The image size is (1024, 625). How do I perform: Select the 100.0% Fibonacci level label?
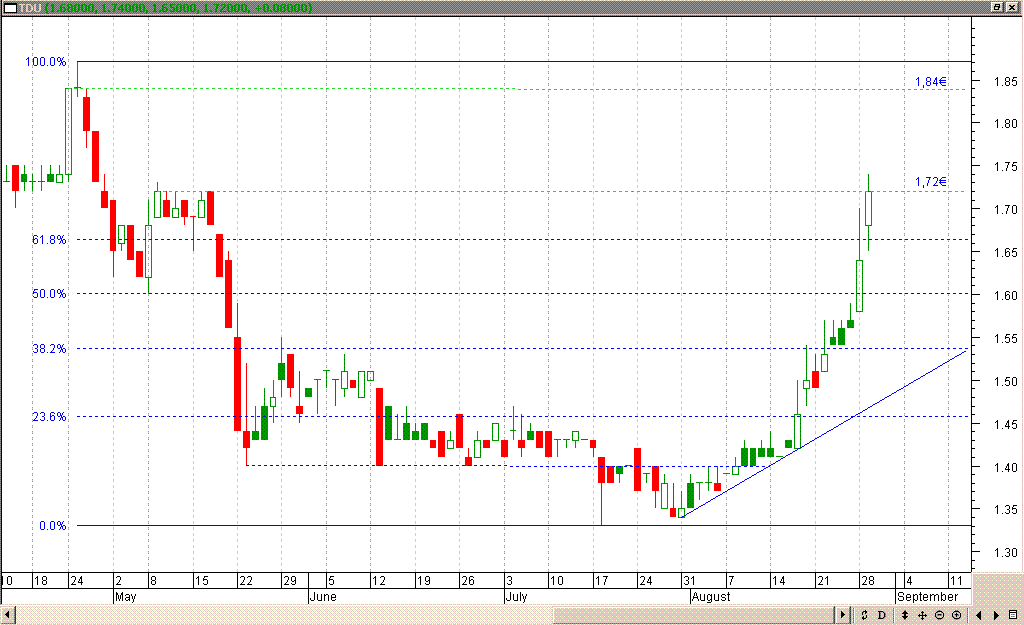click(x=46, y=62)
